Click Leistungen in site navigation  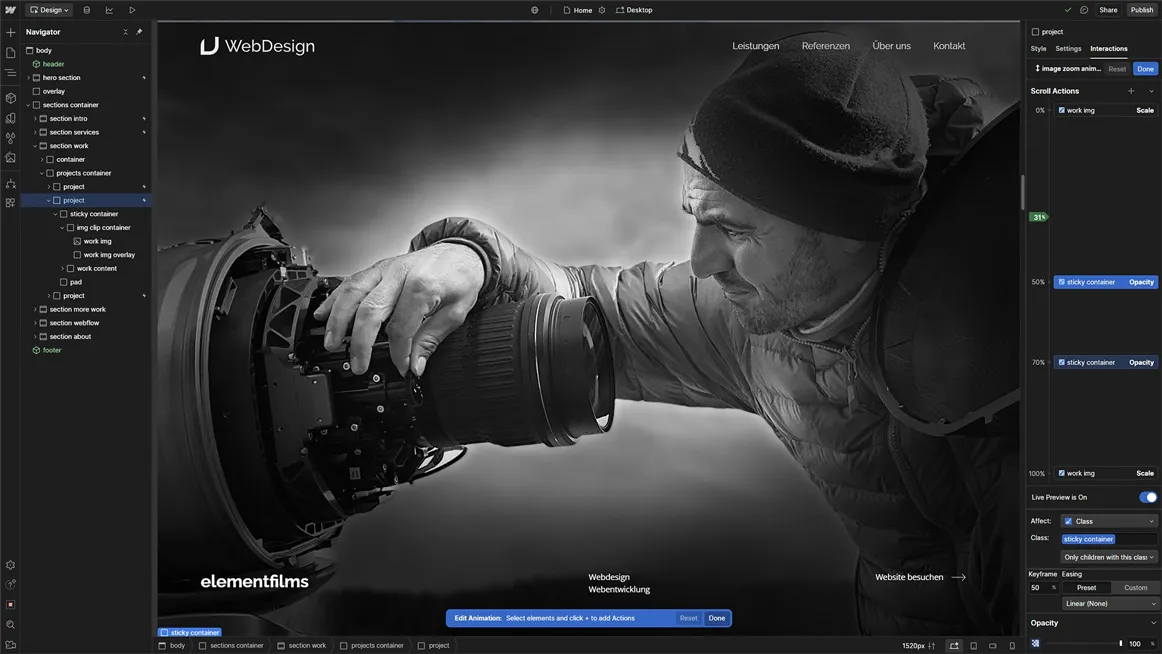point(755,46)
